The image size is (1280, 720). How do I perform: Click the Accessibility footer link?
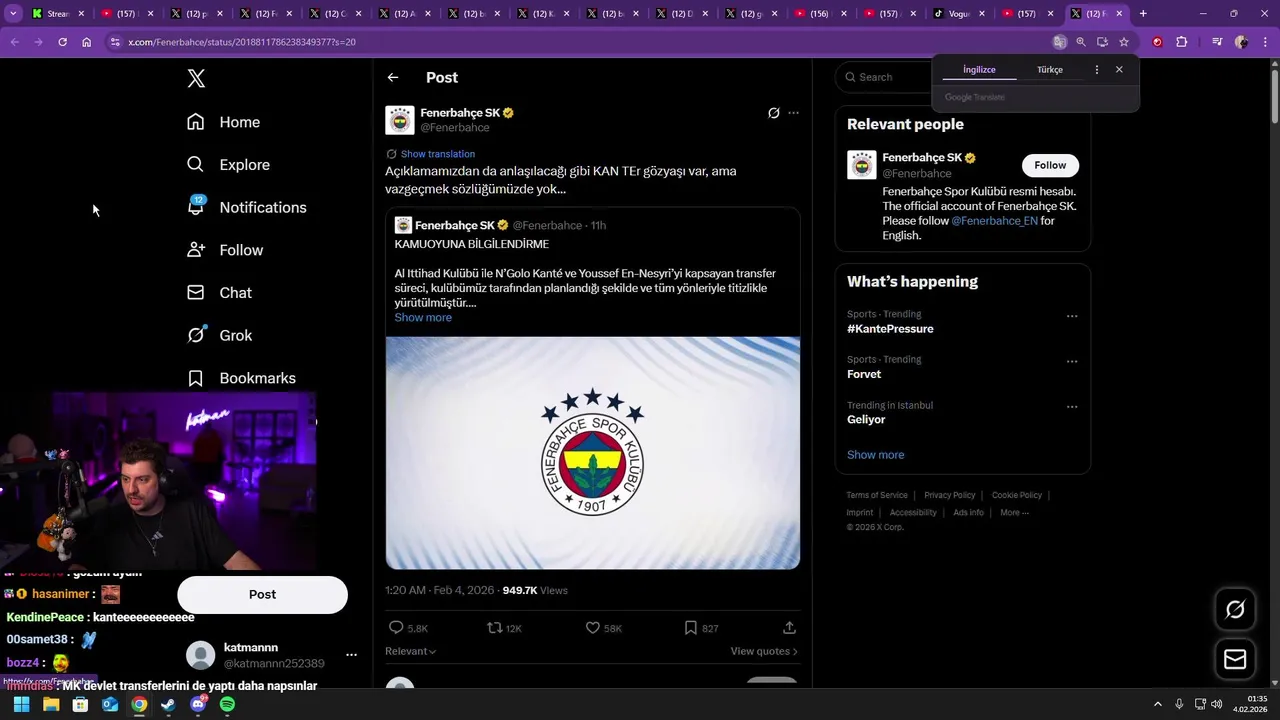[x=913, y=513]
